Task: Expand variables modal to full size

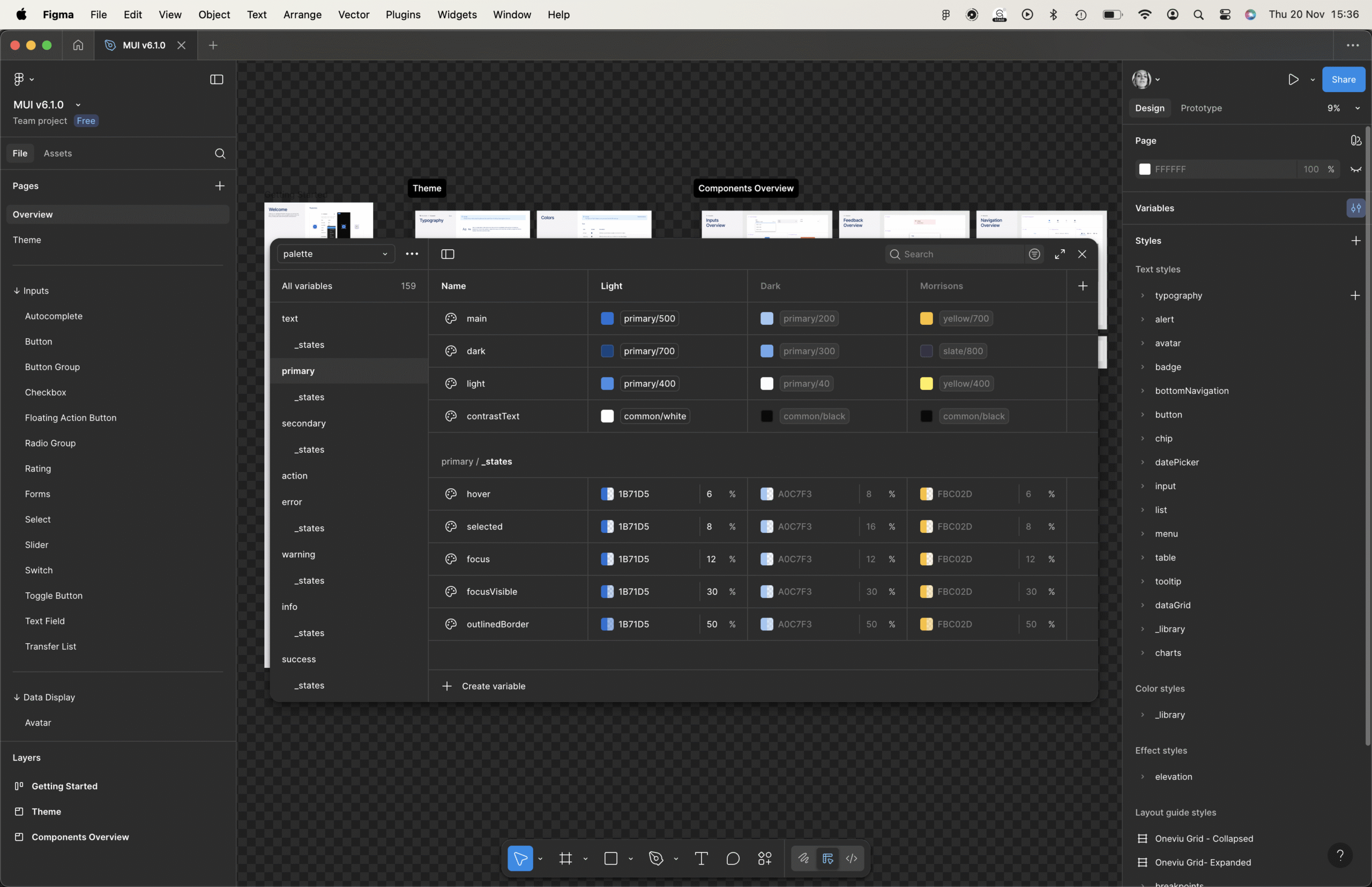Action: point(1060,254)
